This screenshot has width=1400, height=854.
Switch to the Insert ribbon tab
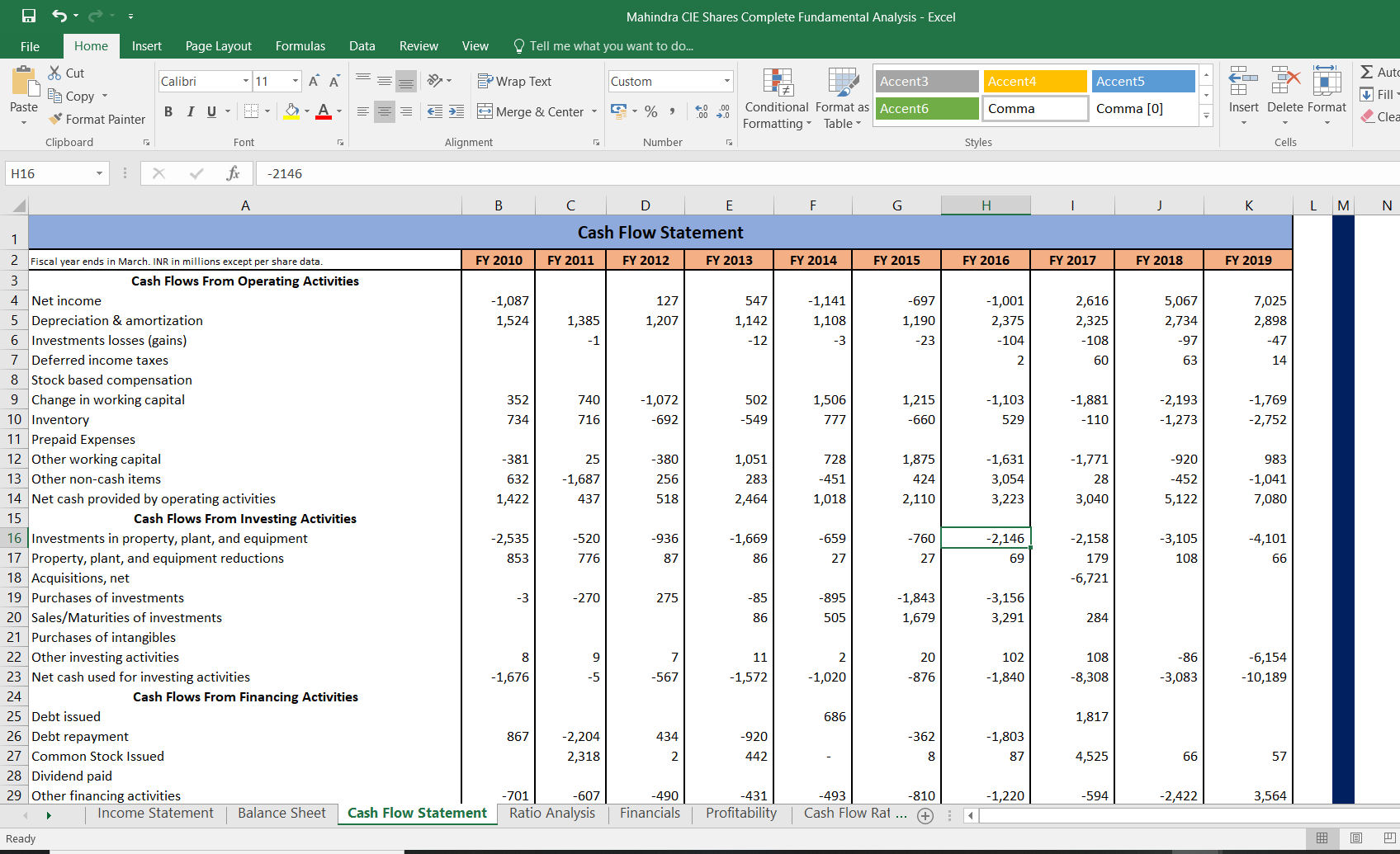point(146,46)
